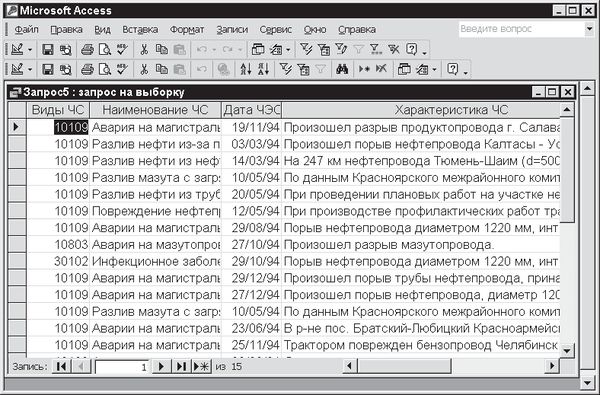Open the Вид menu

(102, 29)
